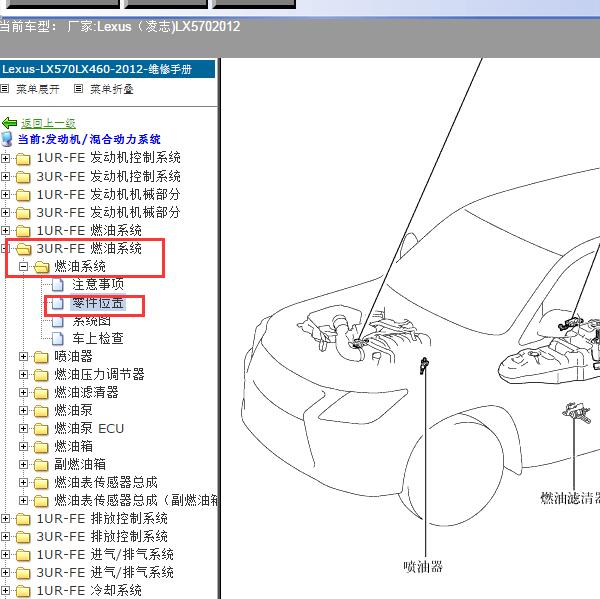
Task: Expand 燃油箱 folder plus sign
Action: [23, 446]
